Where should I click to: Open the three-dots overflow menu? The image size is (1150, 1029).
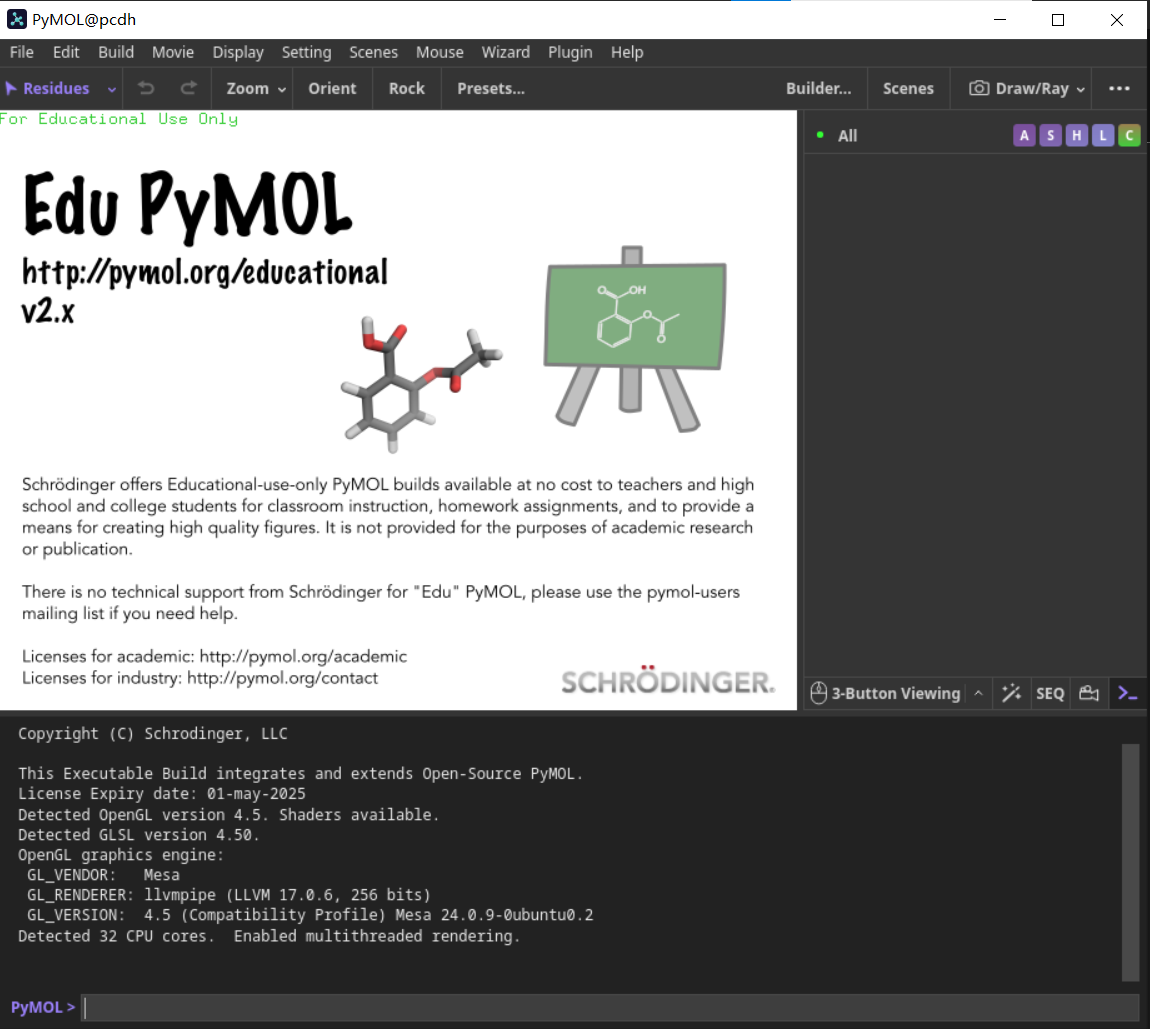coord(1119,88)
